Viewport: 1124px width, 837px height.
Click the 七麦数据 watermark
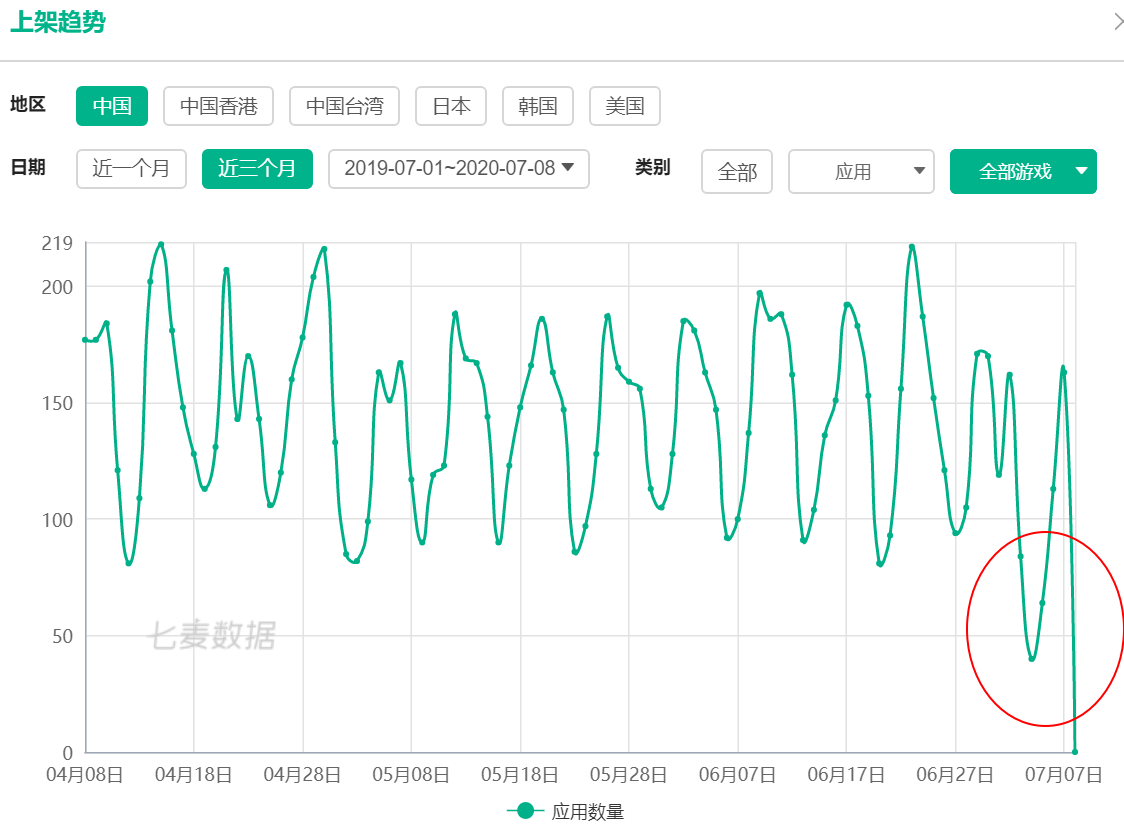click(x=211, y=636)
